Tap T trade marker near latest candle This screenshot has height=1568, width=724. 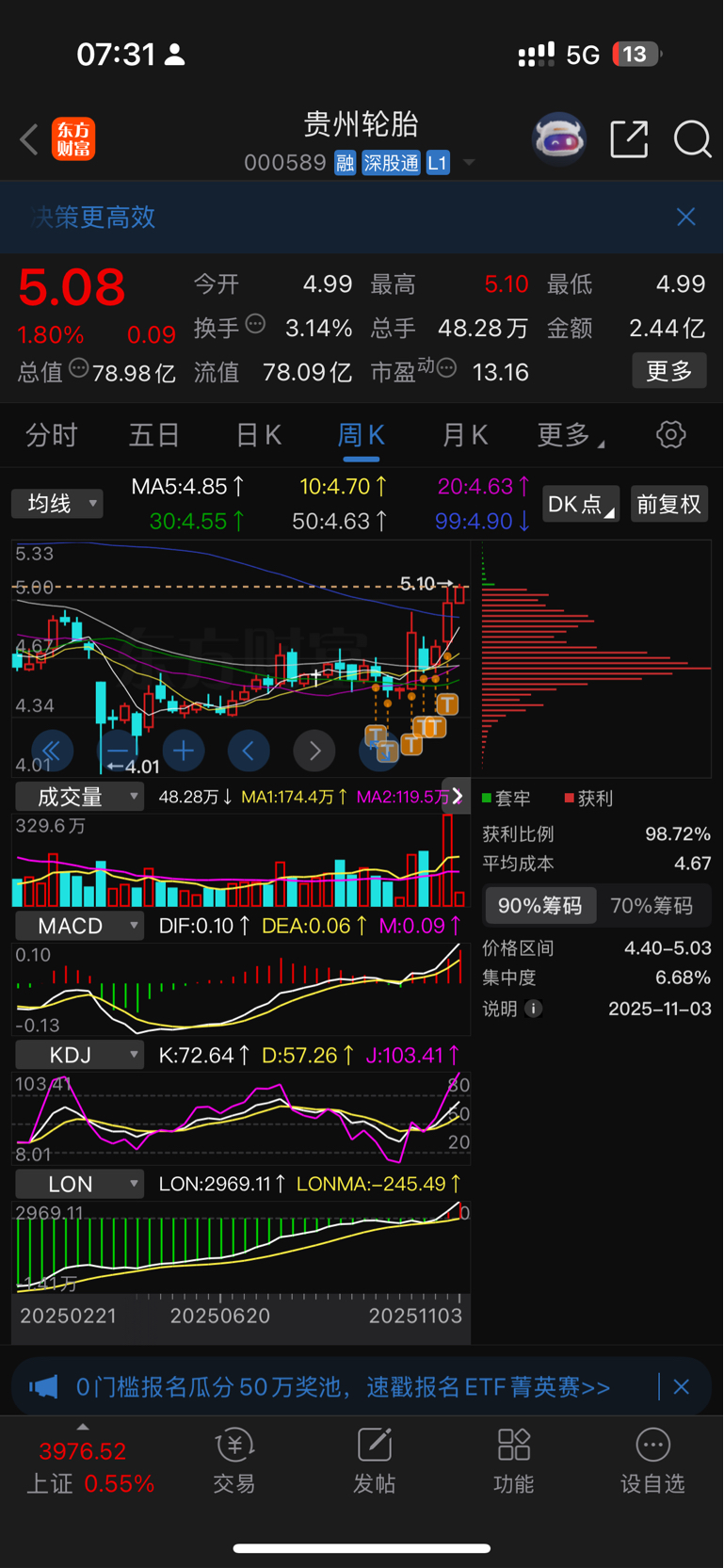click(448, 704)
